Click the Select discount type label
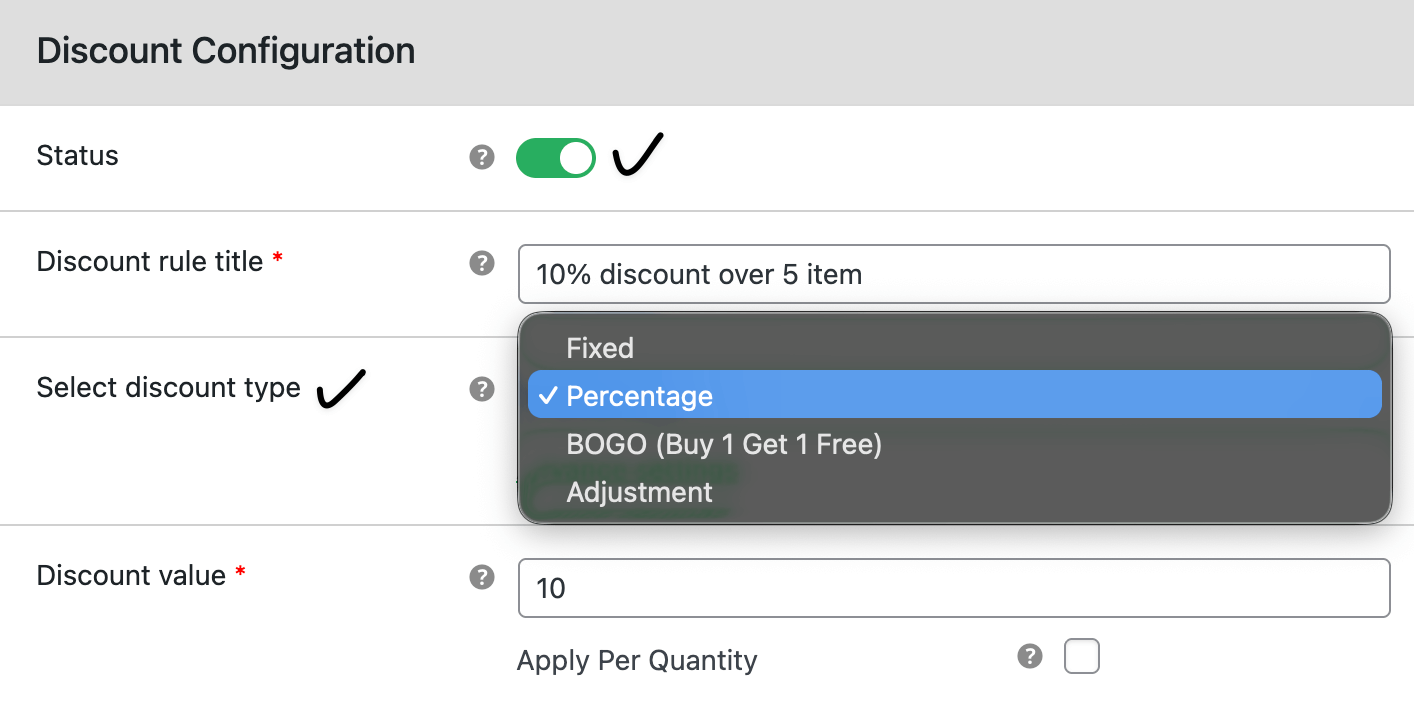The height and width of the screenshot is (726, 1414). (168, 388)
